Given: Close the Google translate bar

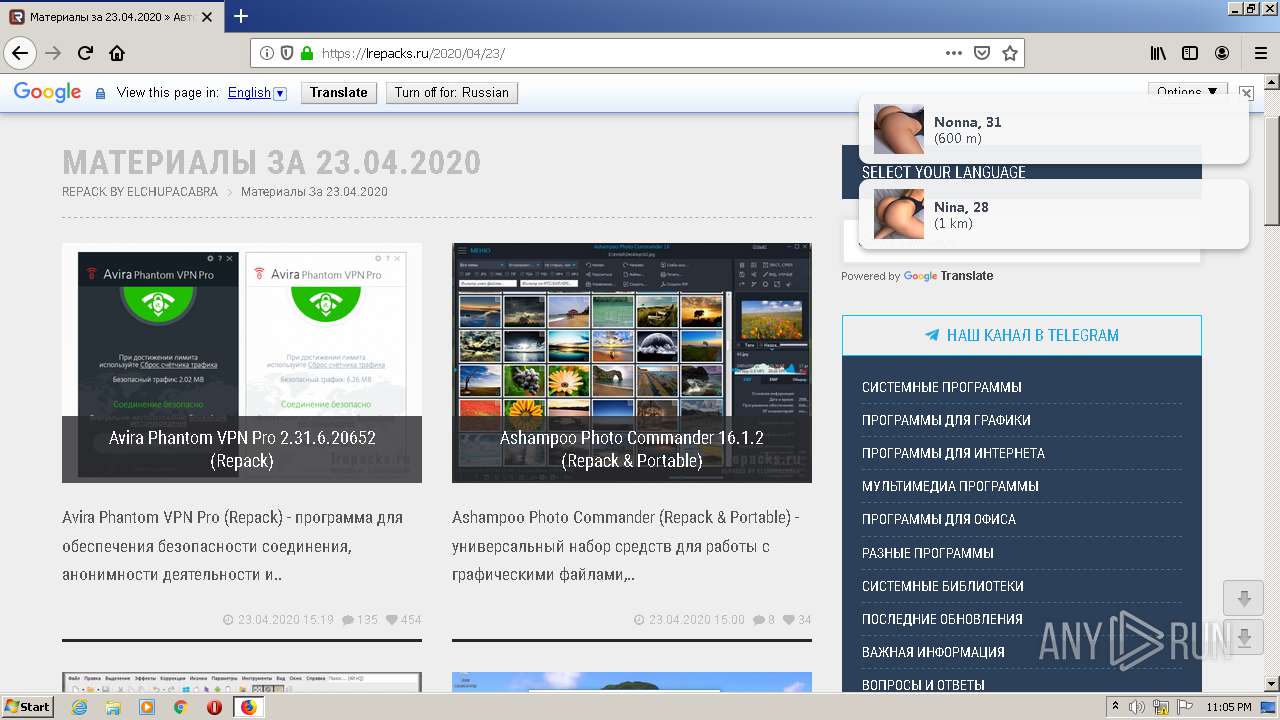Looking at the screenshot, I should pyautogui.click(x=1246, y=92).
